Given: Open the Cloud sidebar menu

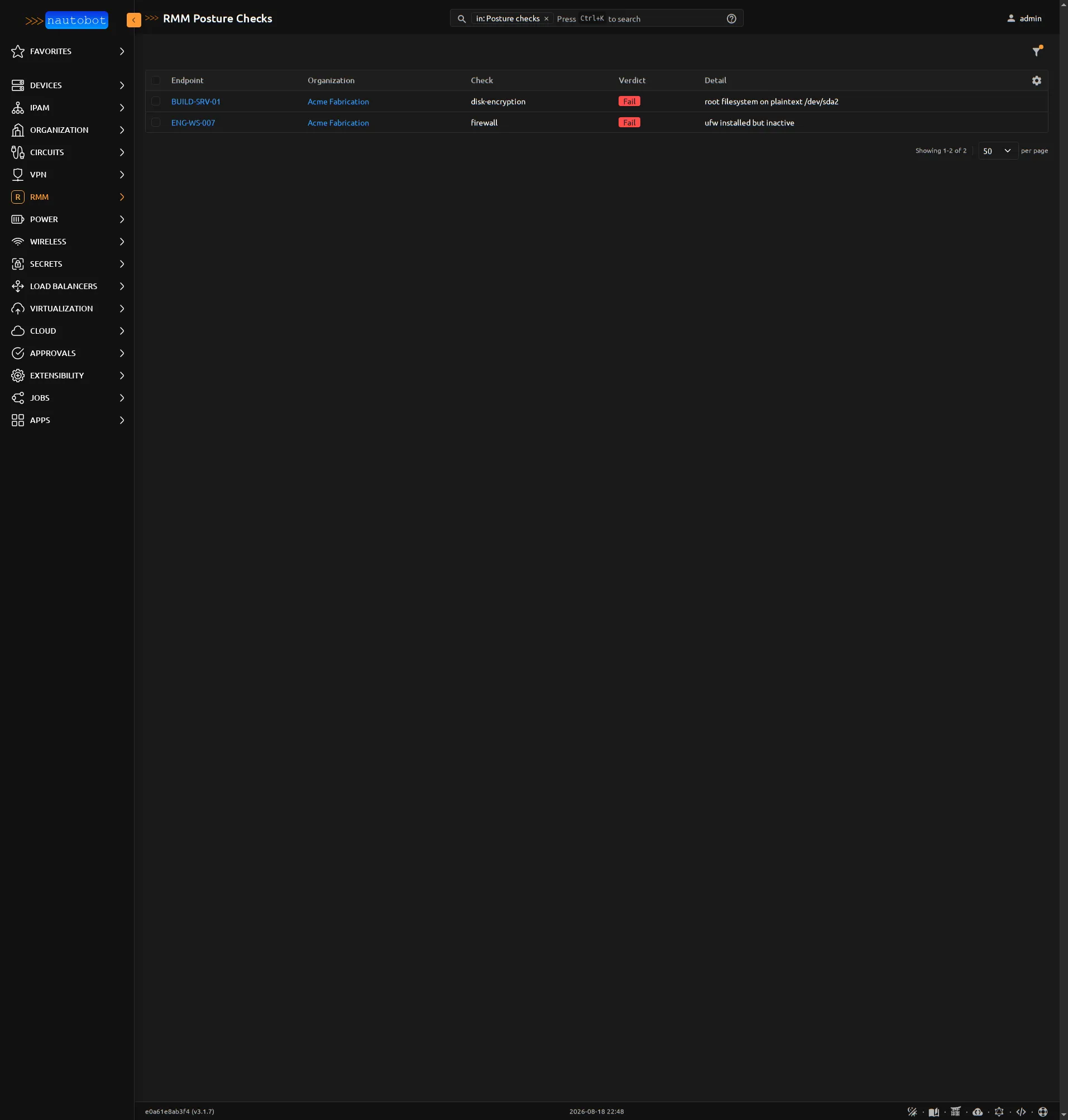Looking at the screenshot, I should 67,331.
